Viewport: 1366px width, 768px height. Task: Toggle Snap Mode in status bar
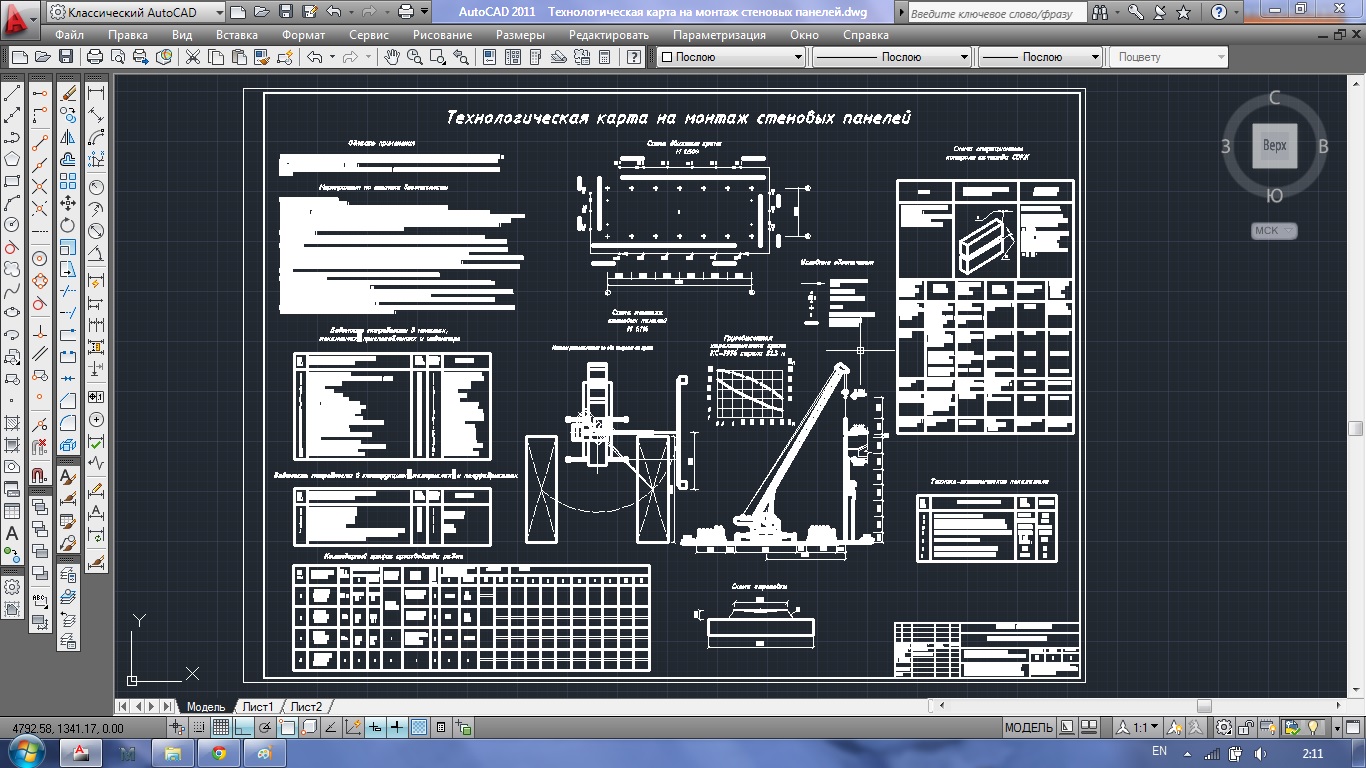coord(199,727)
